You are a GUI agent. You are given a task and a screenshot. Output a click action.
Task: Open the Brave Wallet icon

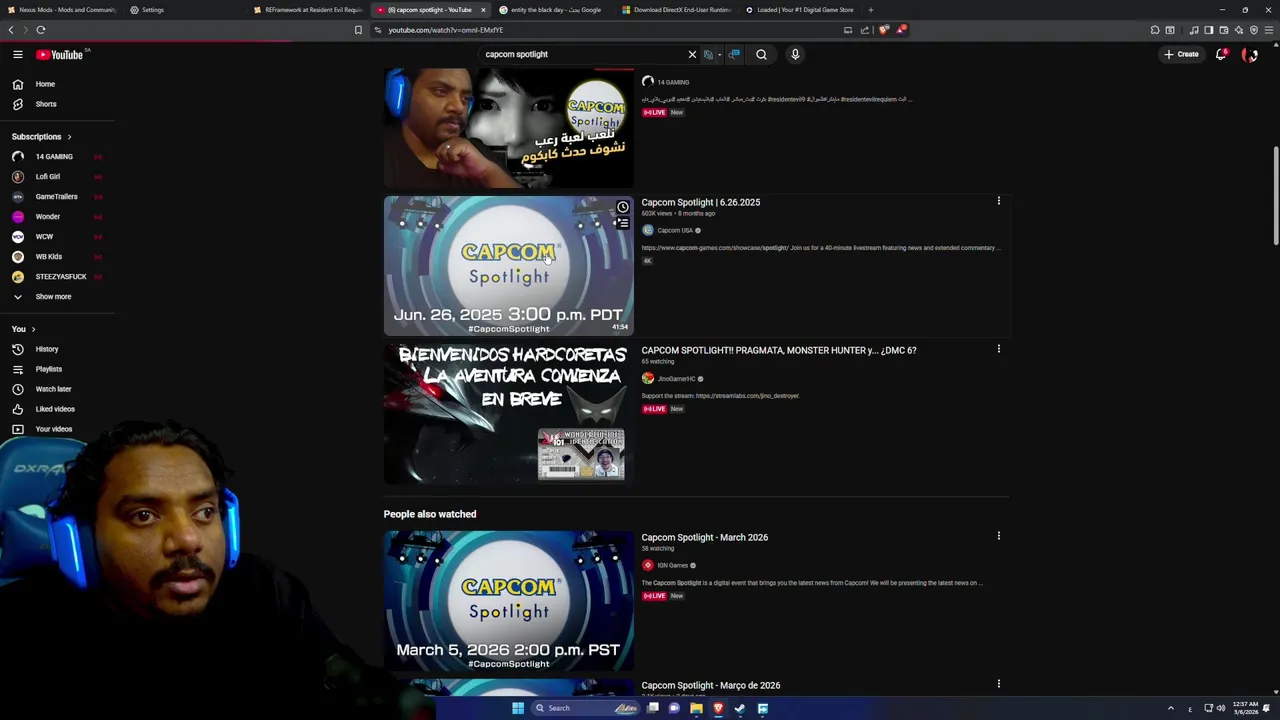click(1223, 30)
